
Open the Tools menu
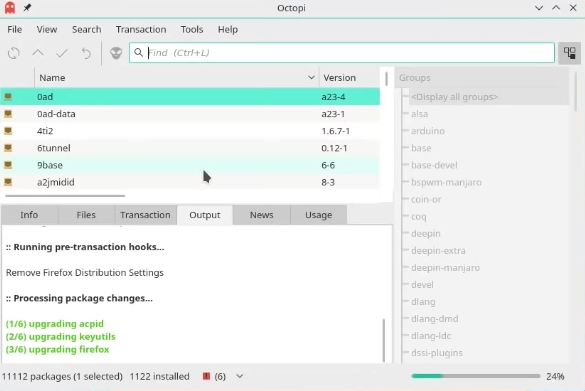(192, 29)
